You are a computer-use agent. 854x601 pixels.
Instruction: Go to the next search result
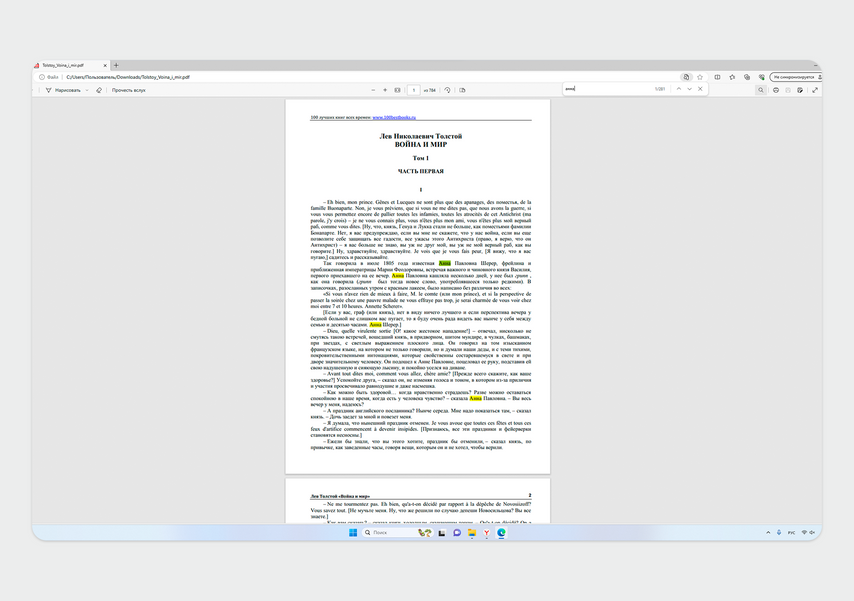pos(689,89)
